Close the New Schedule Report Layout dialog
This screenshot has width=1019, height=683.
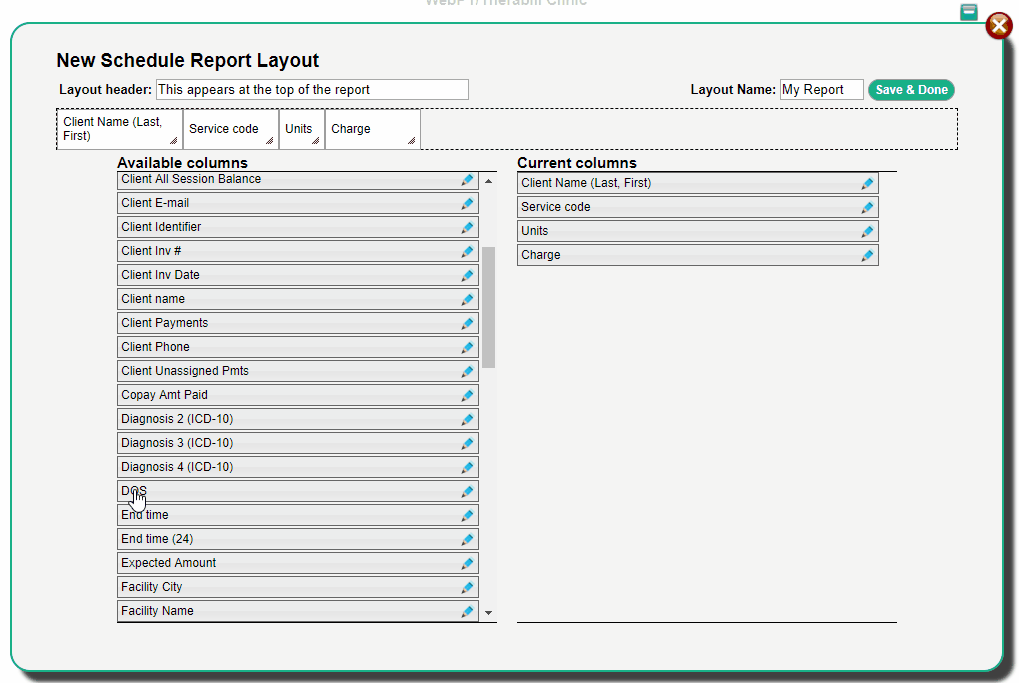tap(999, 26)
